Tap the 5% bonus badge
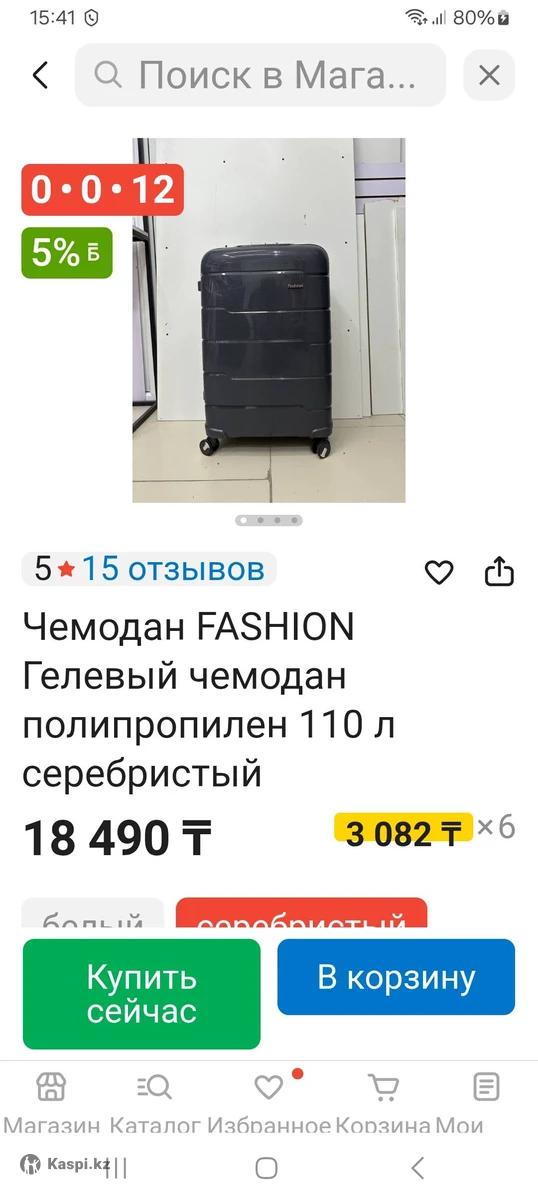This screenshot has width=538, height=1200. 67,253
